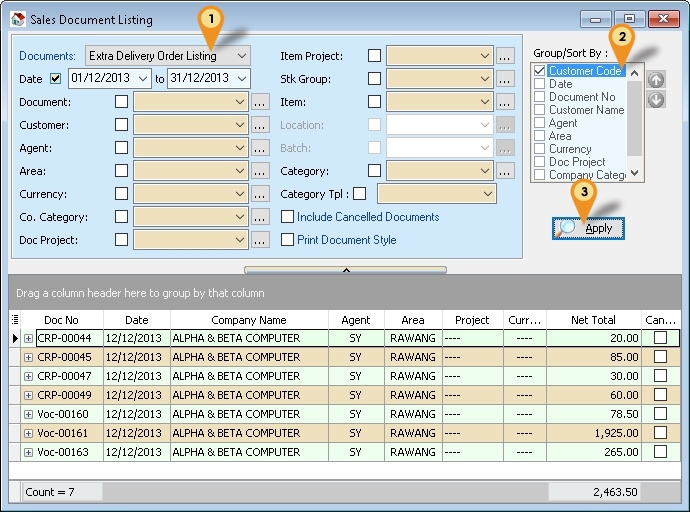The height and width of the screenshot is (512, 690).
Task: Uncheck Customer Code in Group/Sort list
Action: click(x=540, y=72)
